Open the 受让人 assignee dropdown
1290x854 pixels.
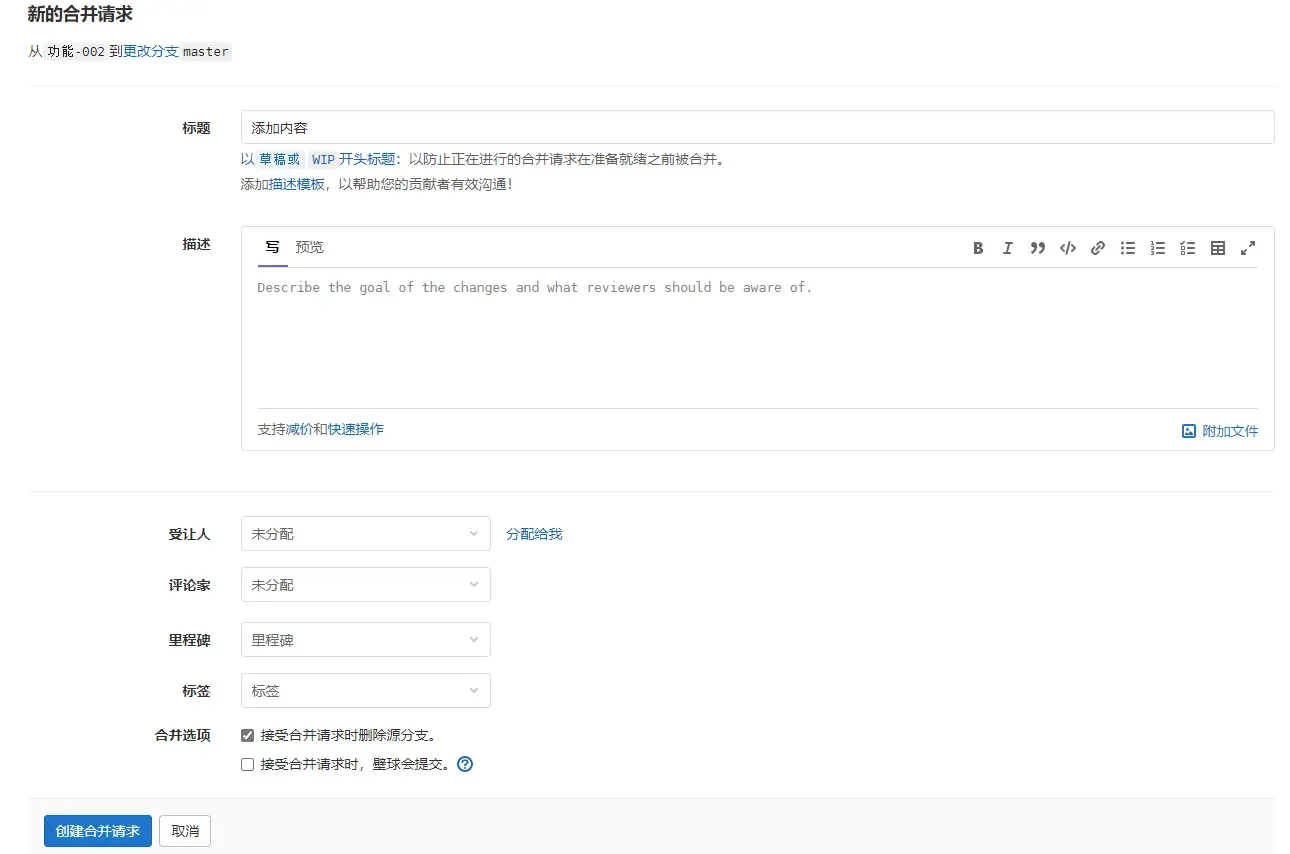365,534
